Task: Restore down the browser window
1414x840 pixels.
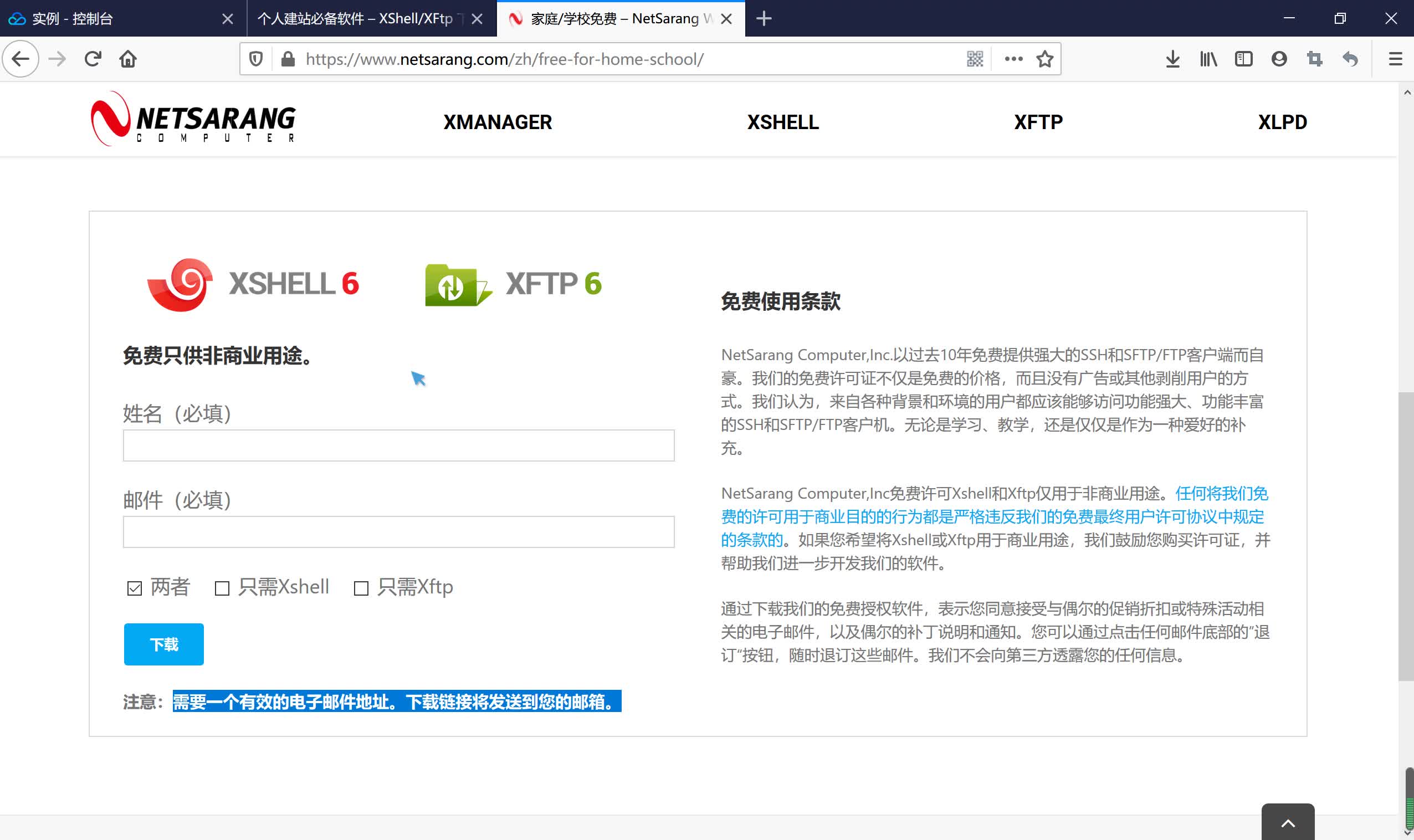Action: (1339, 19)
